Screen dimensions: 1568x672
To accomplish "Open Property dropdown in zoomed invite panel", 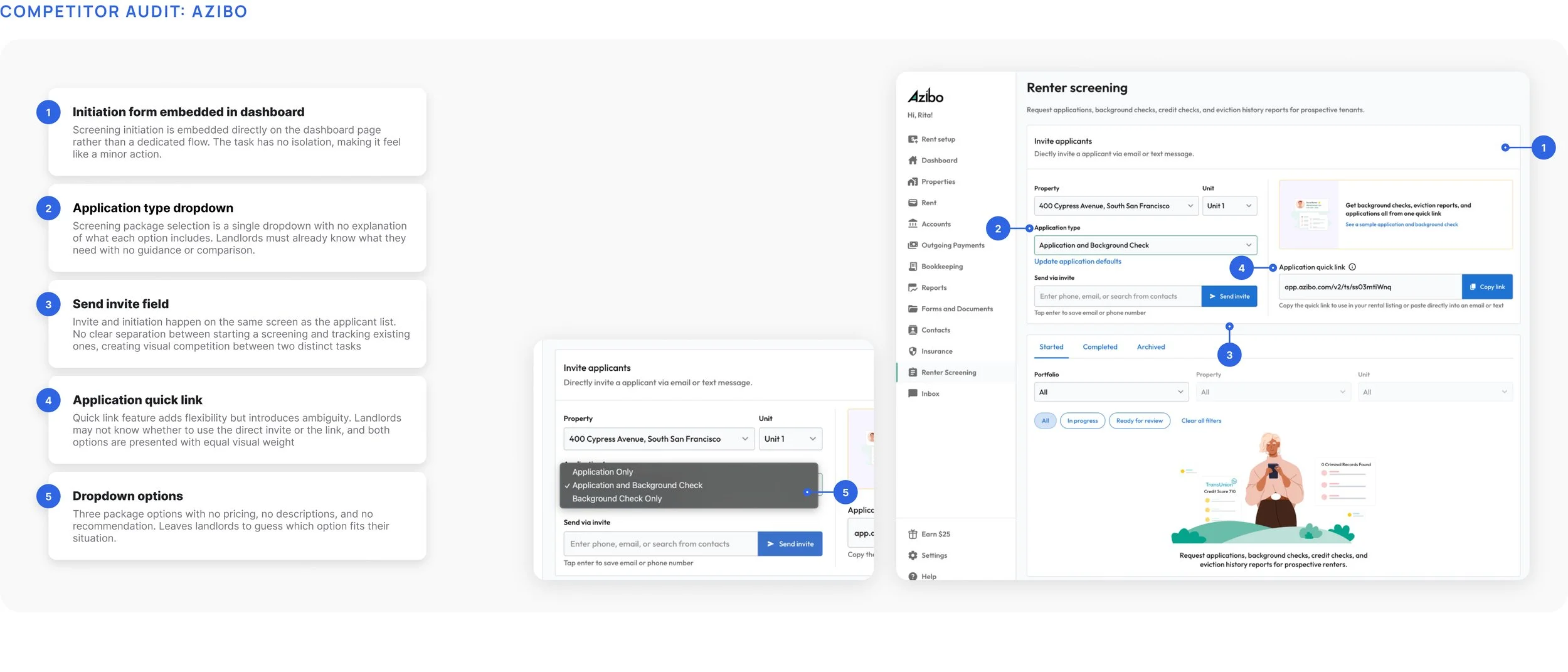I will pos(659,439).
